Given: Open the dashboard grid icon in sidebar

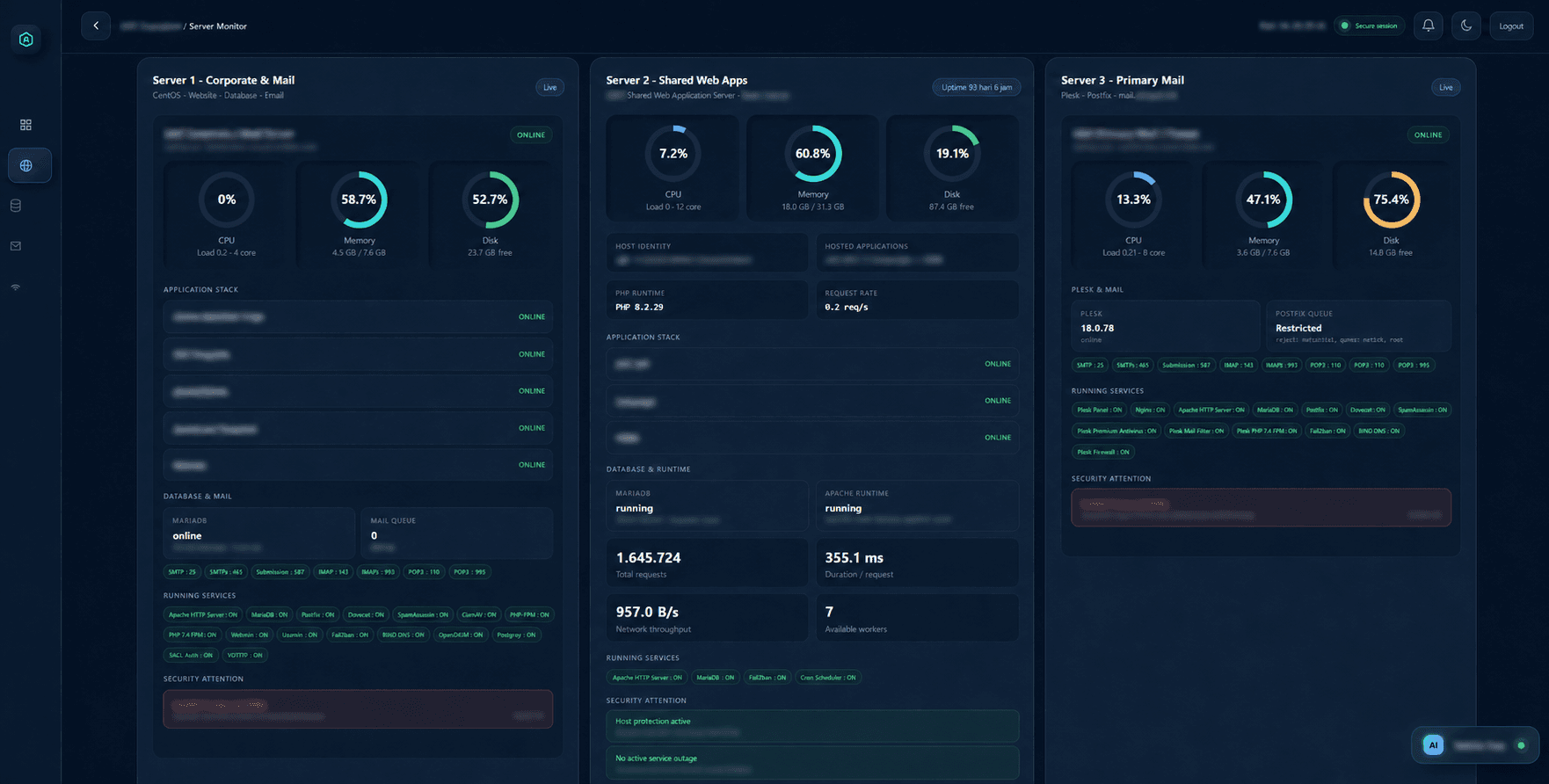Looking at the screenshot, I should point(25,125).
